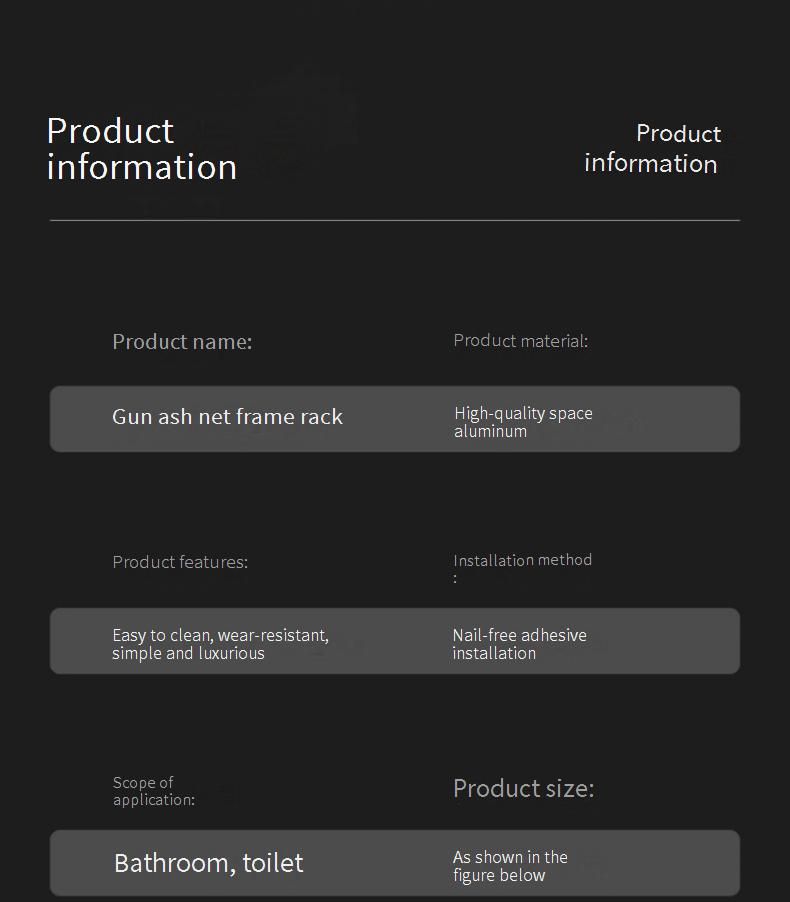Screen dimensions: 790x902
Task: Click the smaller right Product information heading
Action: (x=651, y=149)
